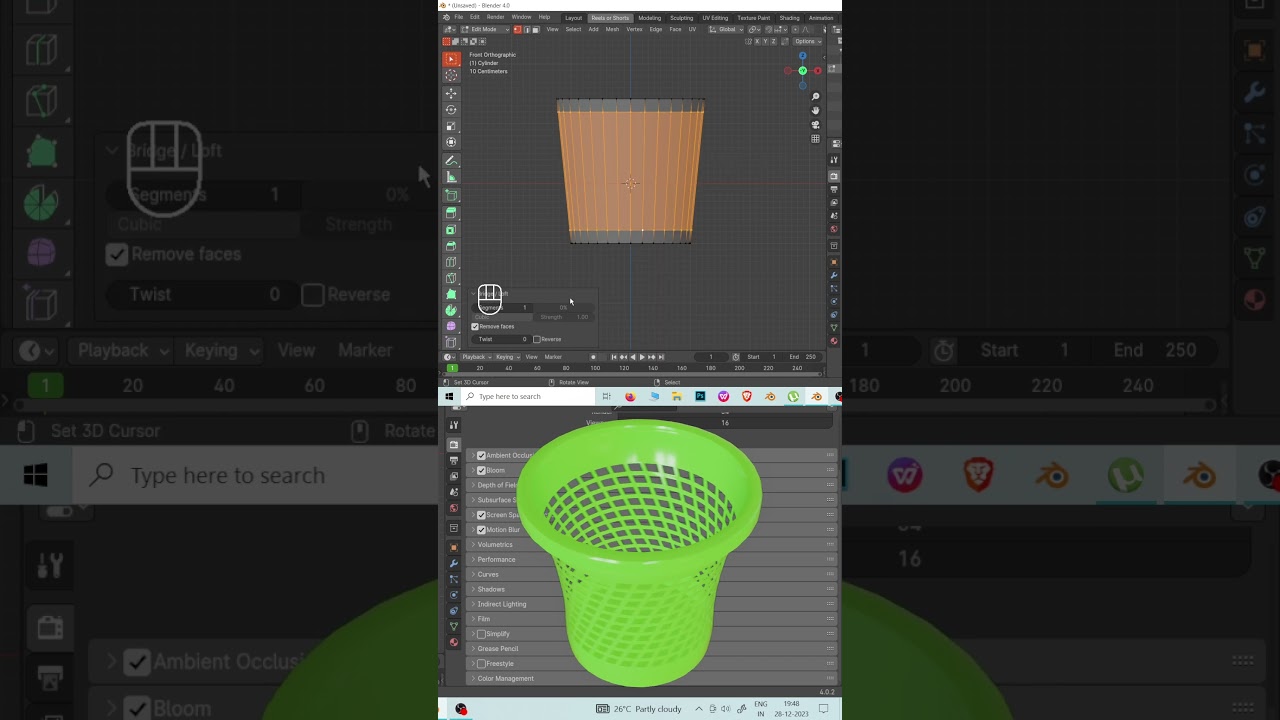Image resolution: width=1280 pixels, height=720 pixels.
Task: Uncheck the Motion Blur checkbox
Action: (481, 530)
